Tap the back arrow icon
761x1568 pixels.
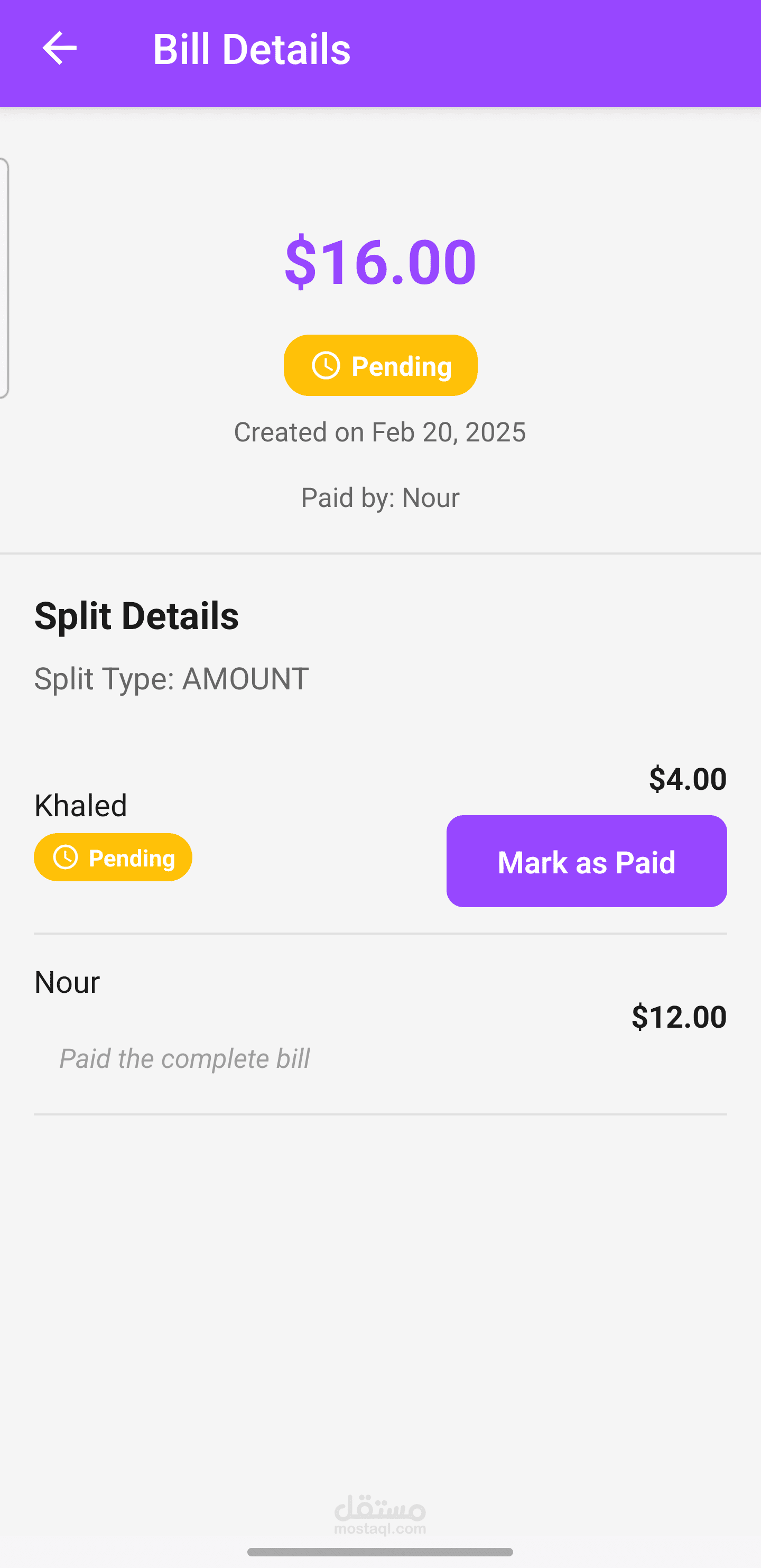point(59,48)
